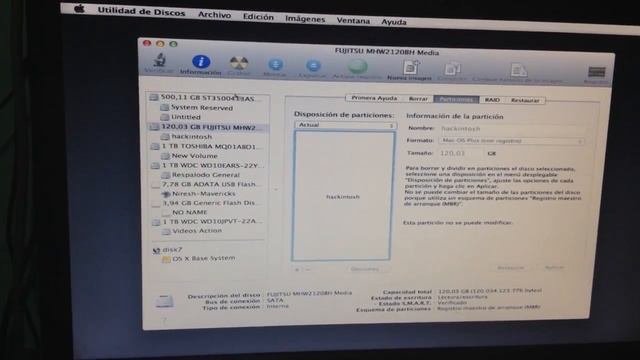
Task: Click the Convertir toolbar icon
Action: coord(452,69)
